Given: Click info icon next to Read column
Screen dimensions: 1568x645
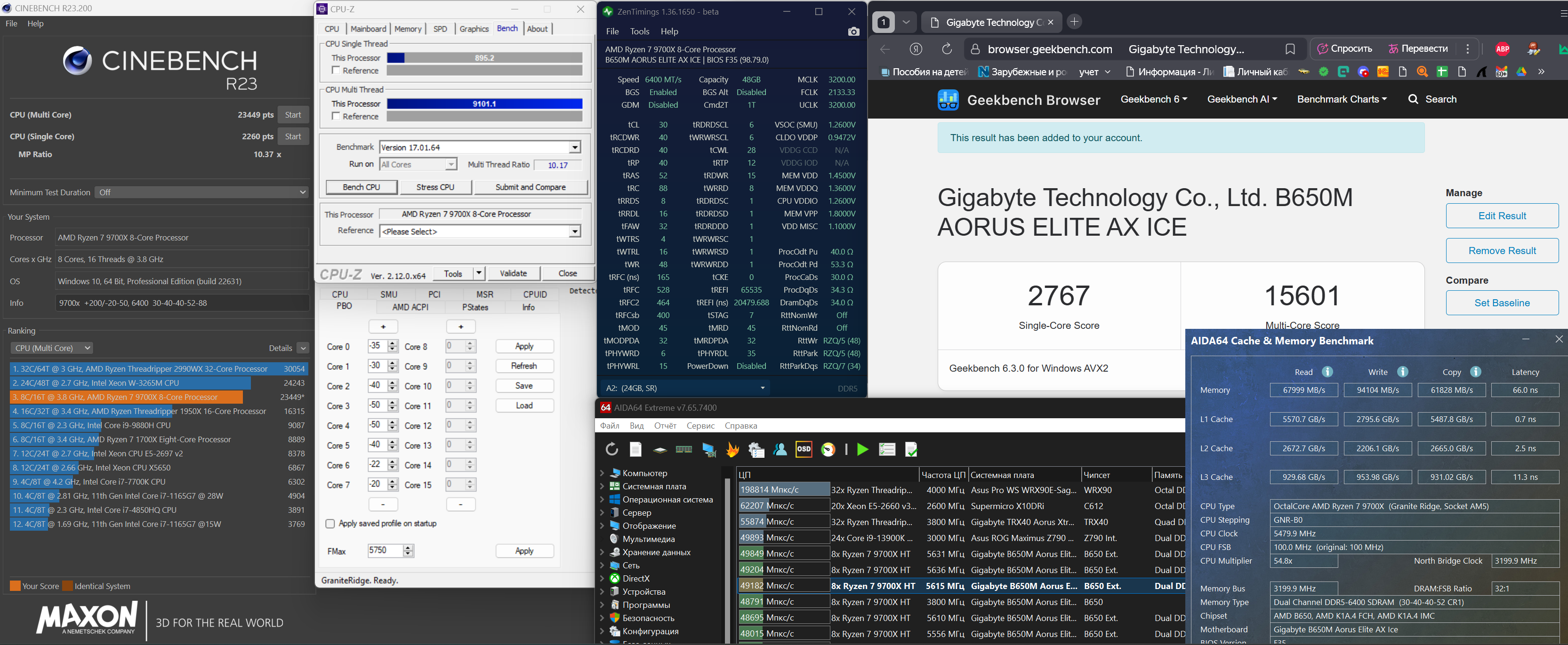Looking at the screenshot, I should pyautogui.click(x=1327, y=372).
